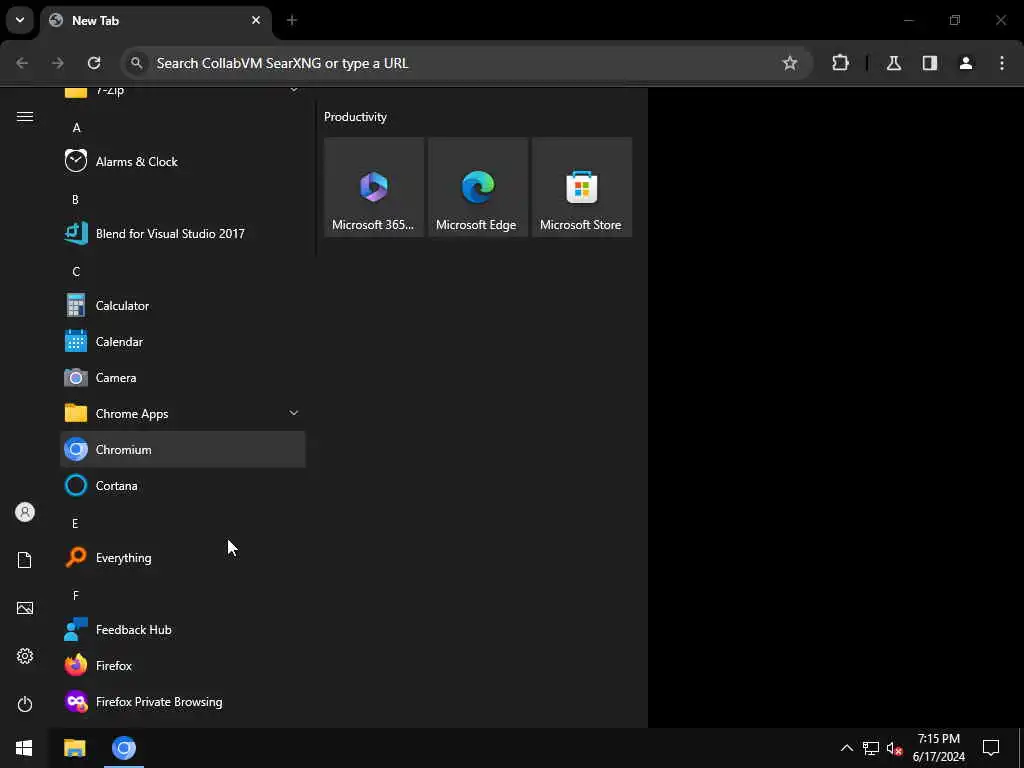Open the browser Extensions puzzle icon

840,63
